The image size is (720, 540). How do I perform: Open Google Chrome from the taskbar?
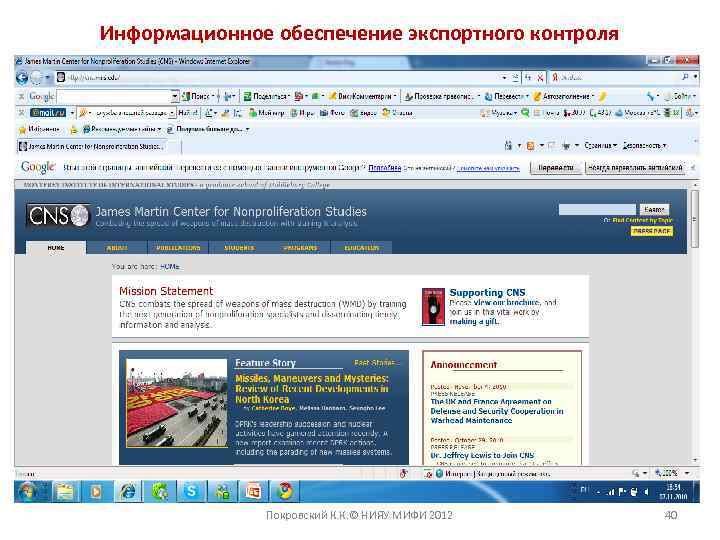[285, 492]
